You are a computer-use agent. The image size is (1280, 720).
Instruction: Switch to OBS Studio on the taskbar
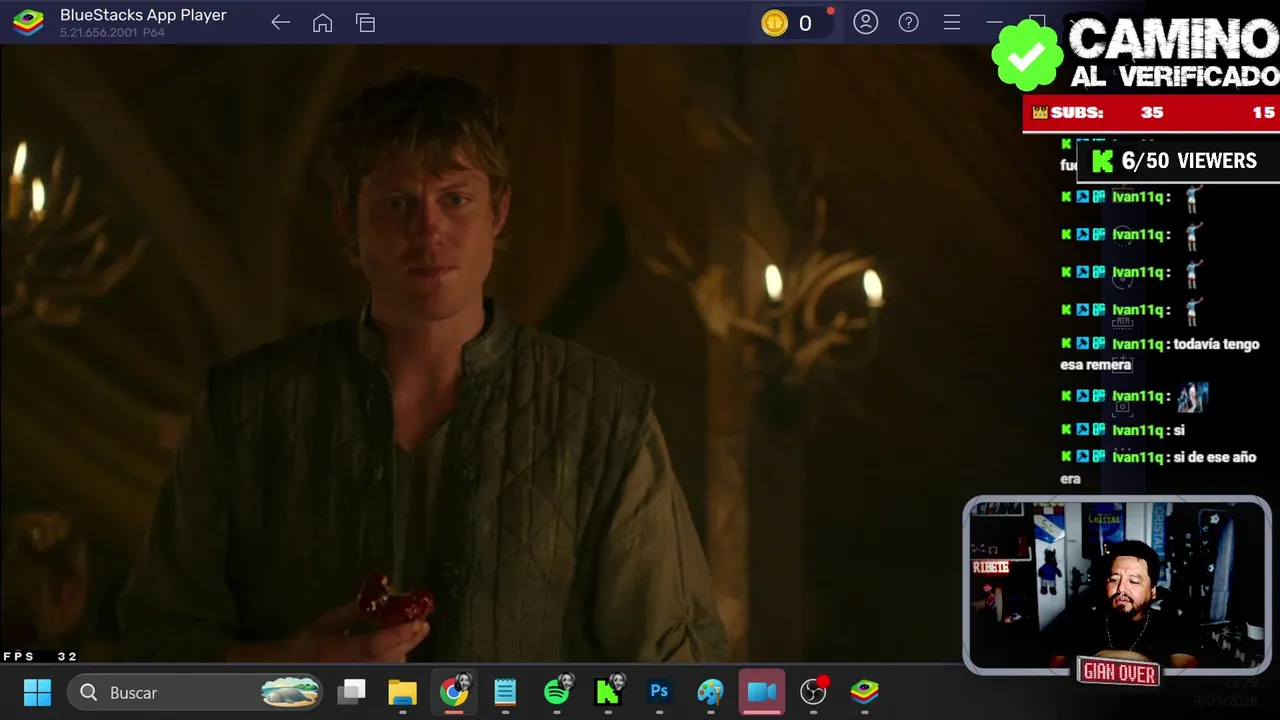click(x=814, y=692)
